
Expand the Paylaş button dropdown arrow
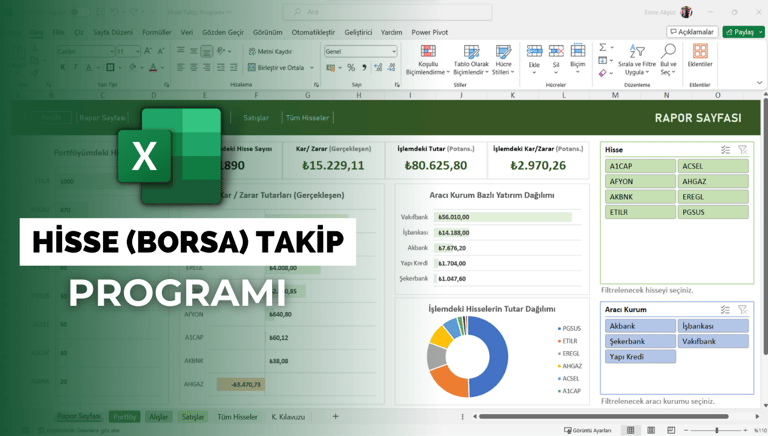[761, 32]
